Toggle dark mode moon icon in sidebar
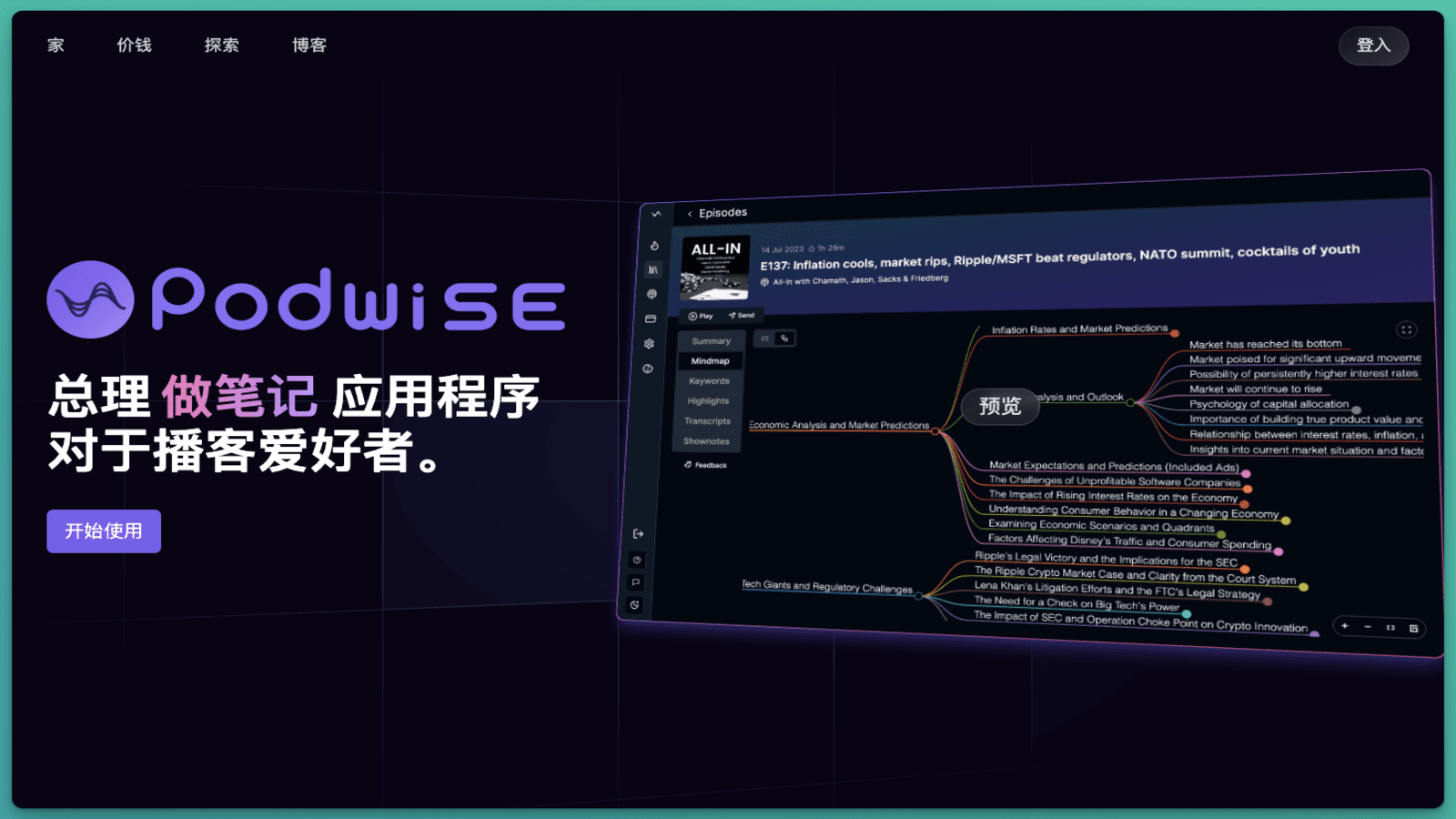The width and height of the screenshot is (1456, 819). 634,605
